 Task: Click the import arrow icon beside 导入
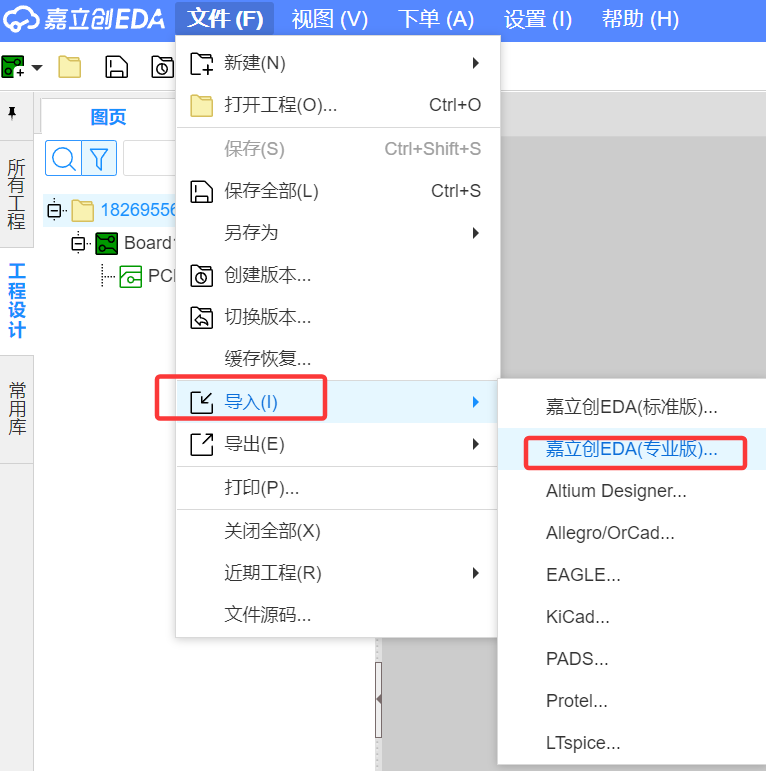(201, 402)
